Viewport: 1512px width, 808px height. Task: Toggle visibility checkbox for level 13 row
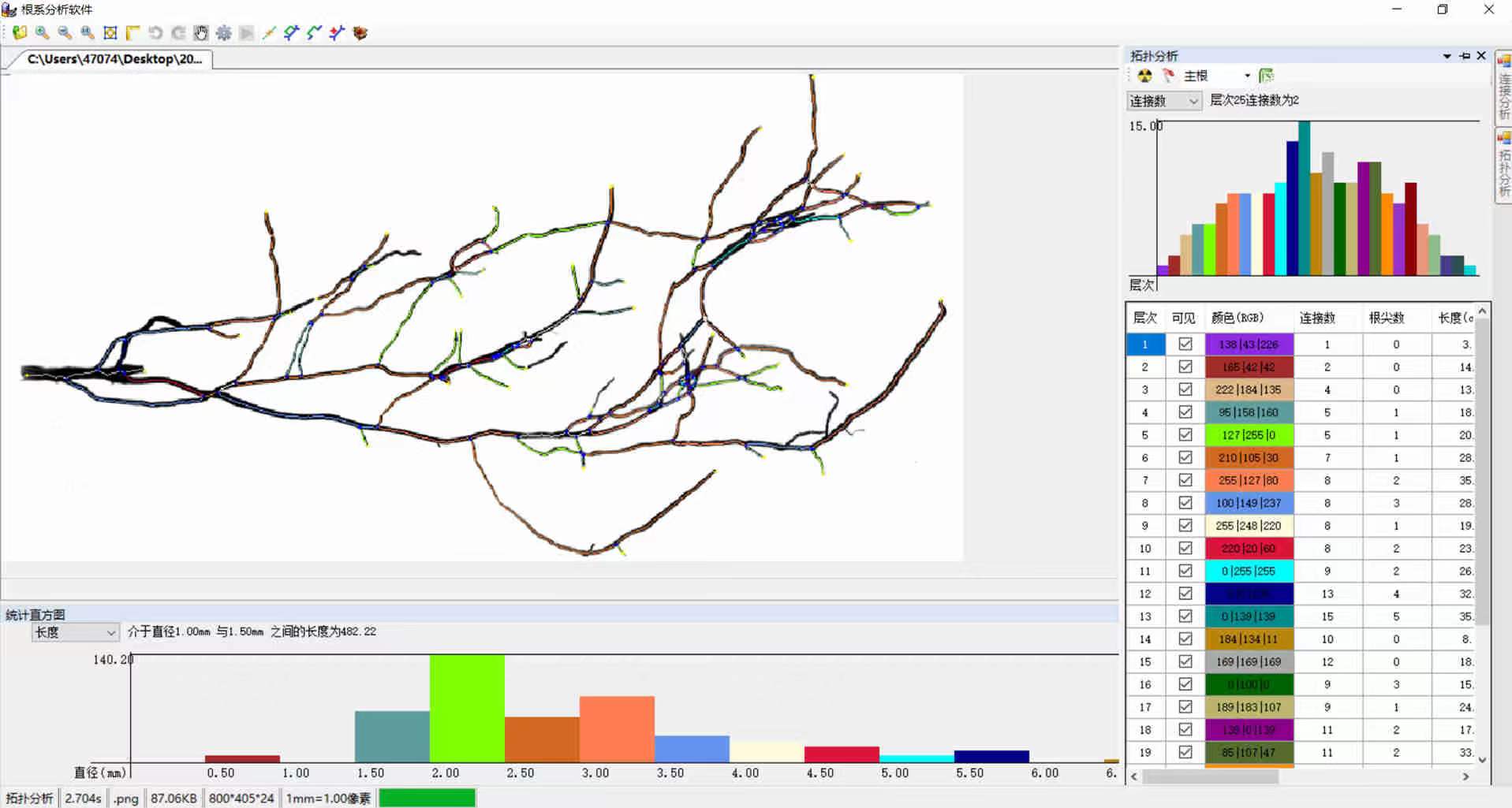1185,616
